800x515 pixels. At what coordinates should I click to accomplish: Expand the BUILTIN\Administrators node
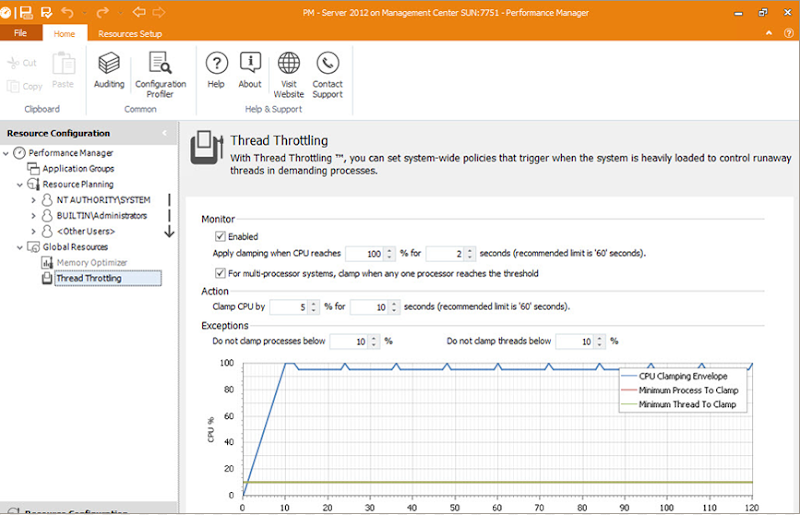pyautogui.click(x=34, y=216)
